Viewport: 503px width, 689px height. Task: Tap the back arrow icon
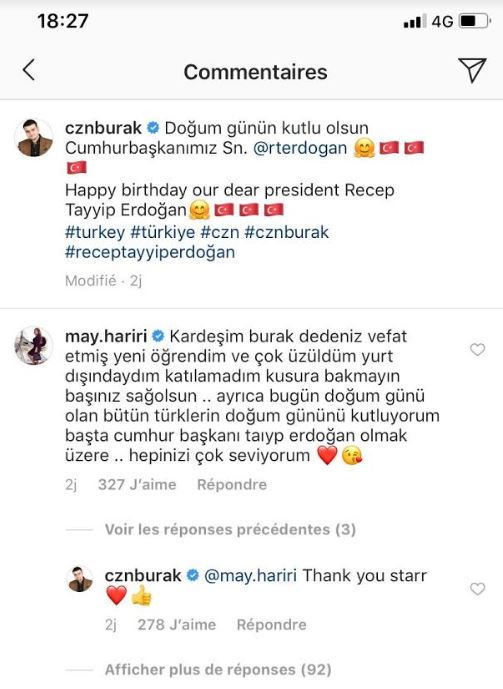click(x=29, y=70)
